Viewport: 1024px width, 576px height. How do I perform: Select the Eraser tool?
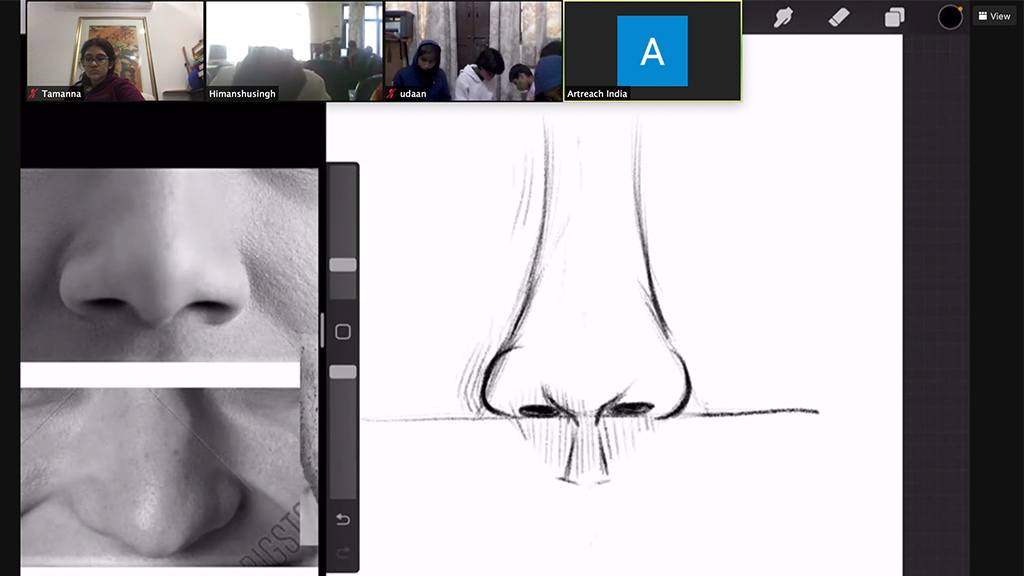pos(839,17)
